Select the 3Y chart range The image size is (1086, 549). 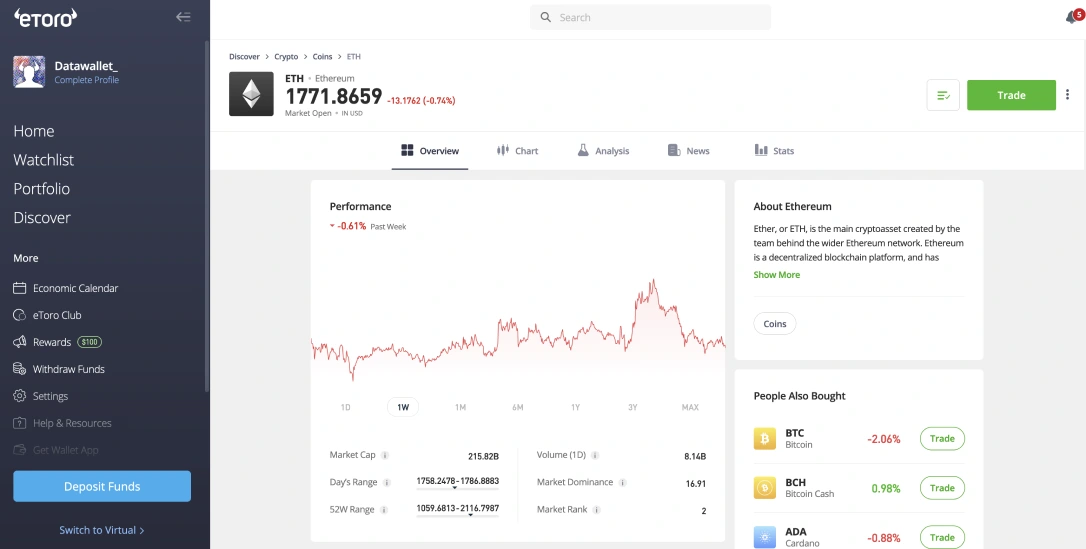(x=632, y=407)
